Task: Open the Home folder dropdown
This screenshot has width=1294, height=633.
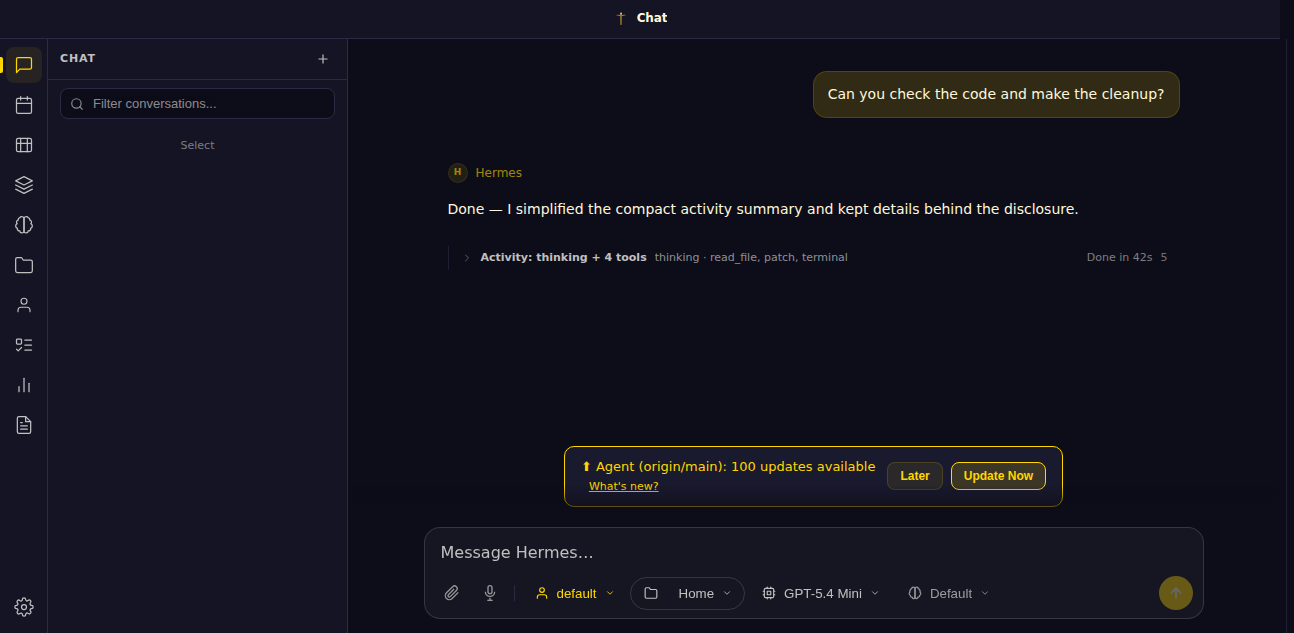Action: point(687,593)
